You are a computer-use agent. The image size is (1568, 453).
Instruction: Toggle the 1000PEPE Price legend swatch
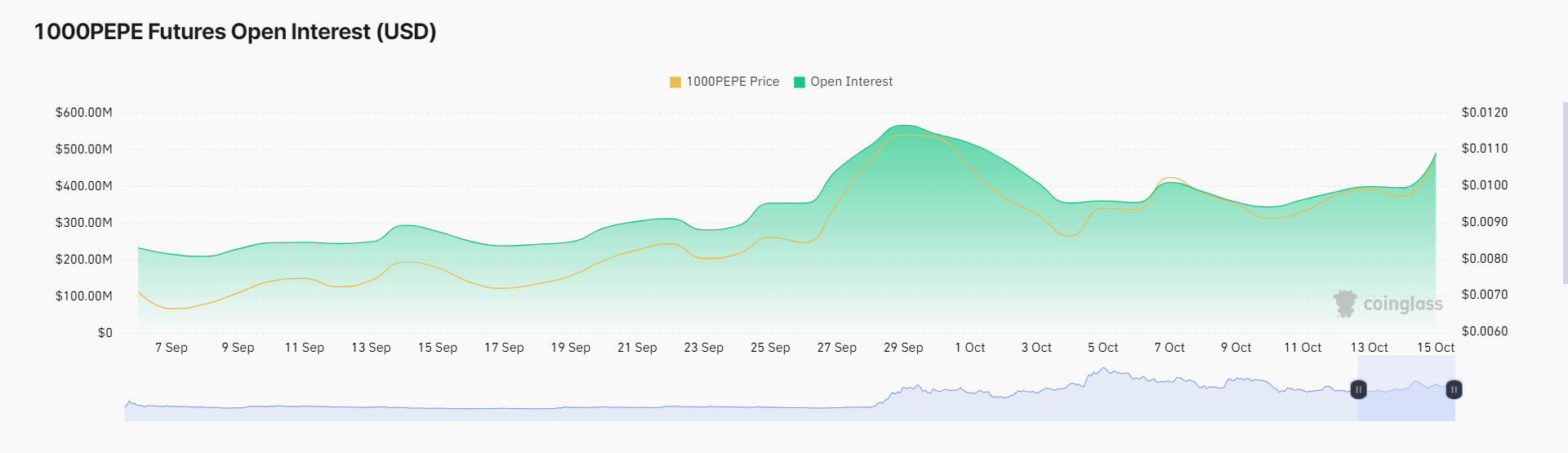[675, 82]
